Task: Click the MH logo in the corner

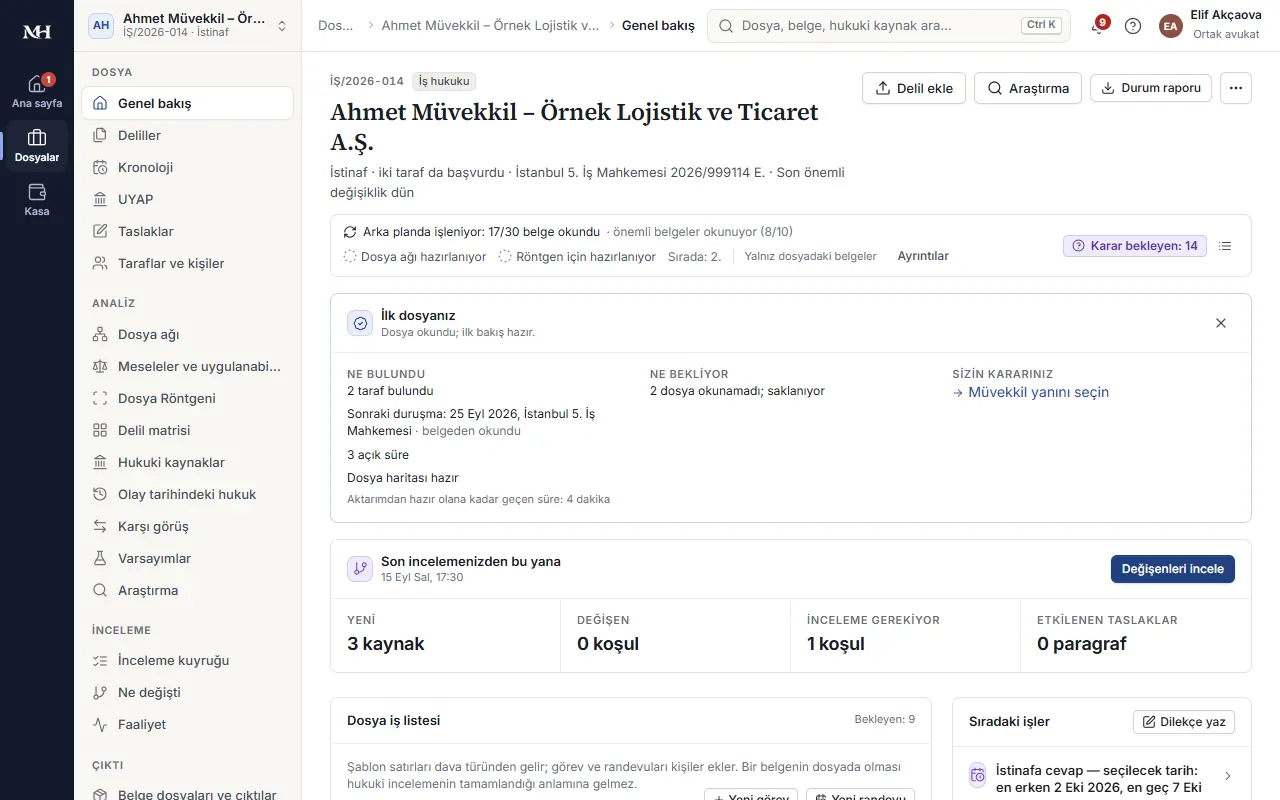Action: point(37,32)
